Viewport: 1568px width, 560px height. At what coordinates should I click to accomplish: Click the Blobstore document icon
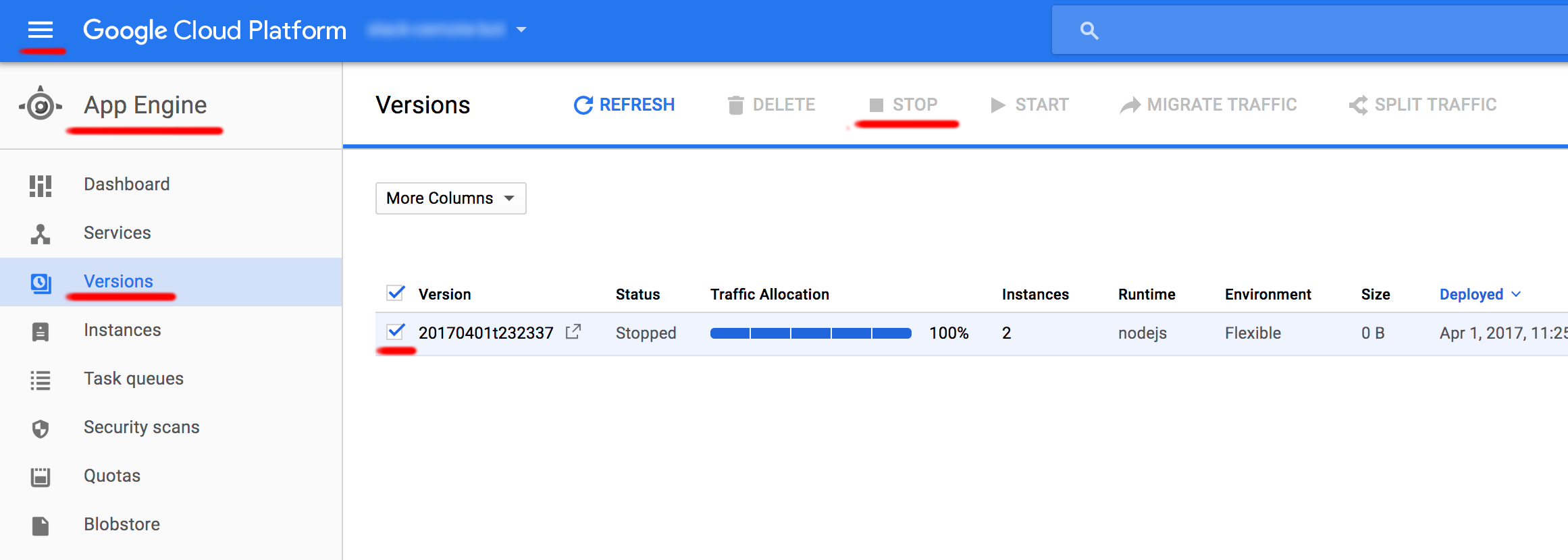pos(41,524)
